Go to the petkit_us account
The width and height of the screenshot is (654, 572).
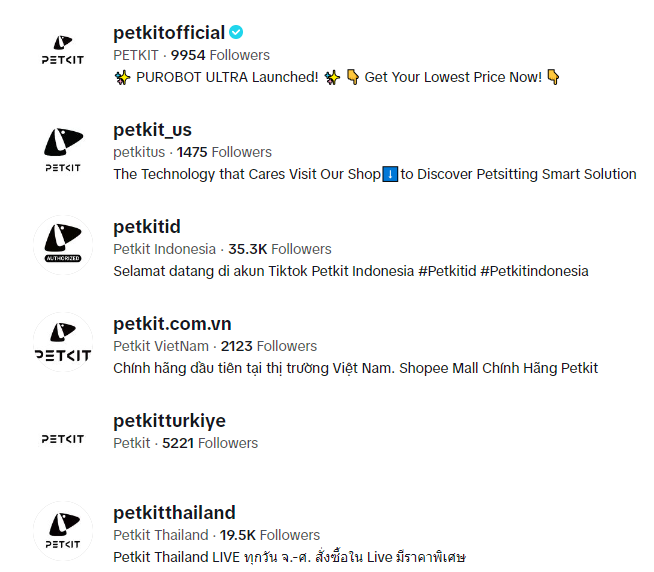click(x=152, y=130)
